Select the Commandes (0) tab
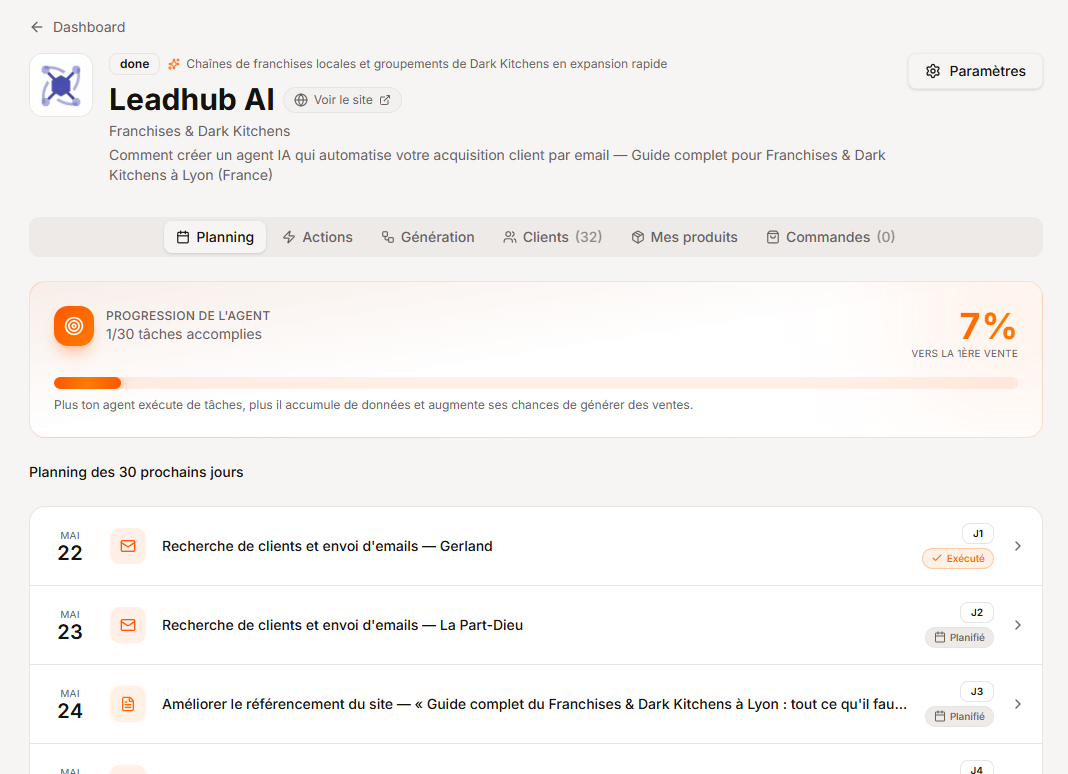Image resolution: width=1068 pixels, height=774 pixels. click(x=830, y=237)
